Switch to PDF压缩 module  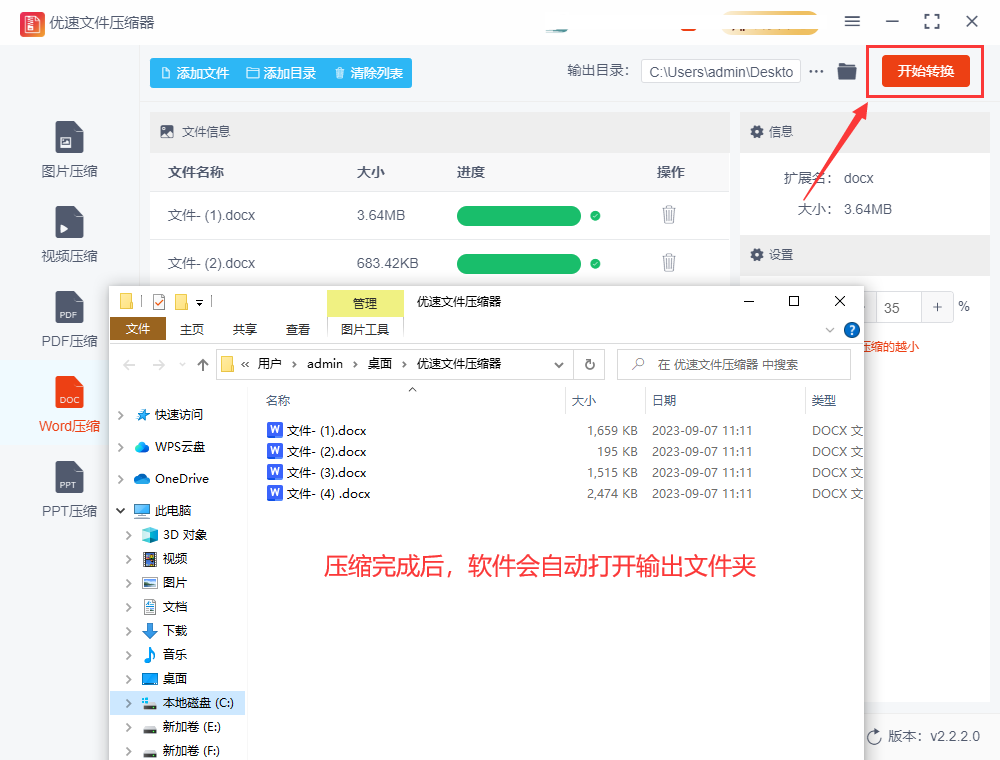(x=69, y=319)
